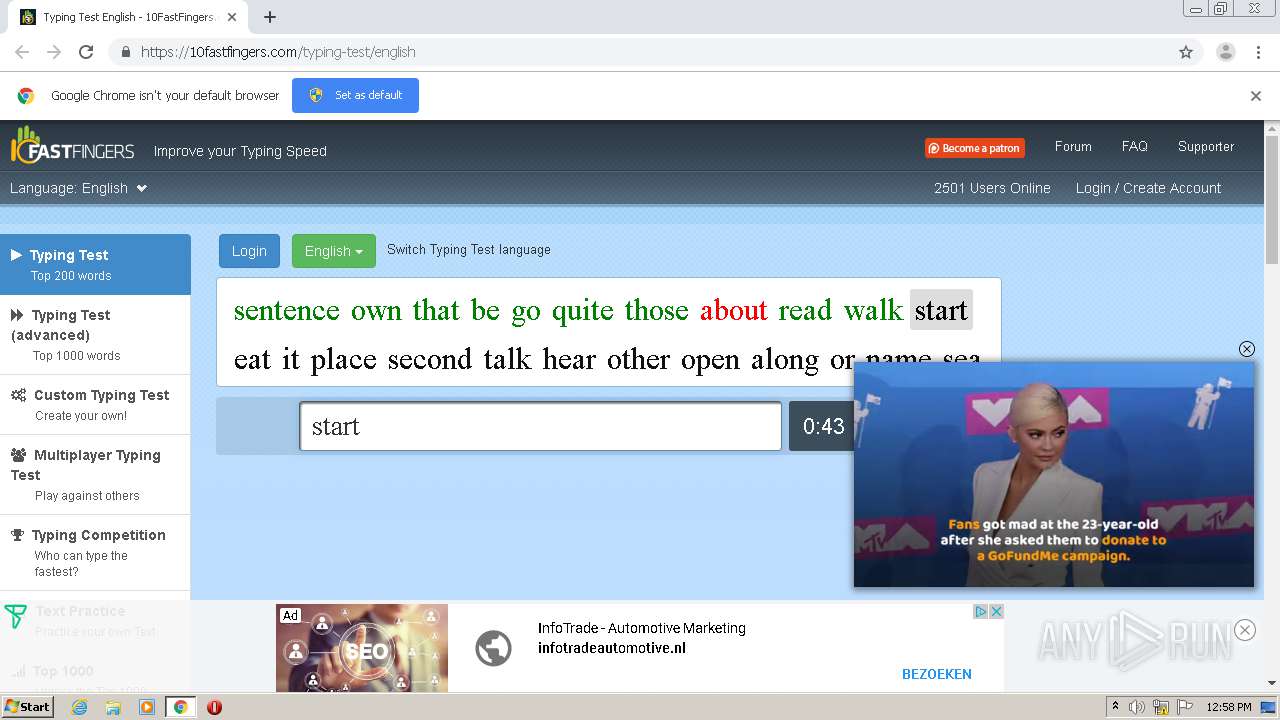Open volume control in system tray

1137,707
